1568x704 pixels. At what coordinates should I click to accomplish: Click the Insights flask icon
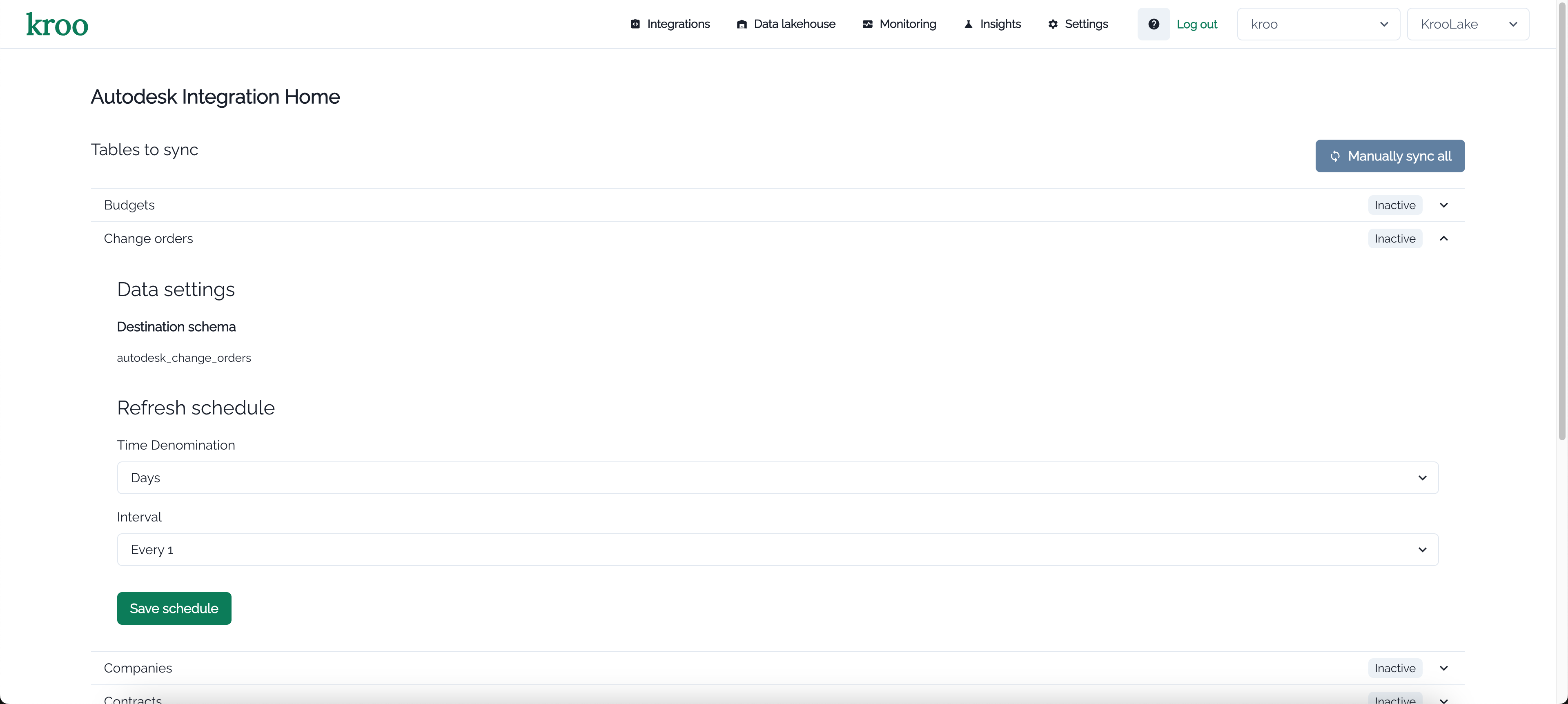pos(968,25)
